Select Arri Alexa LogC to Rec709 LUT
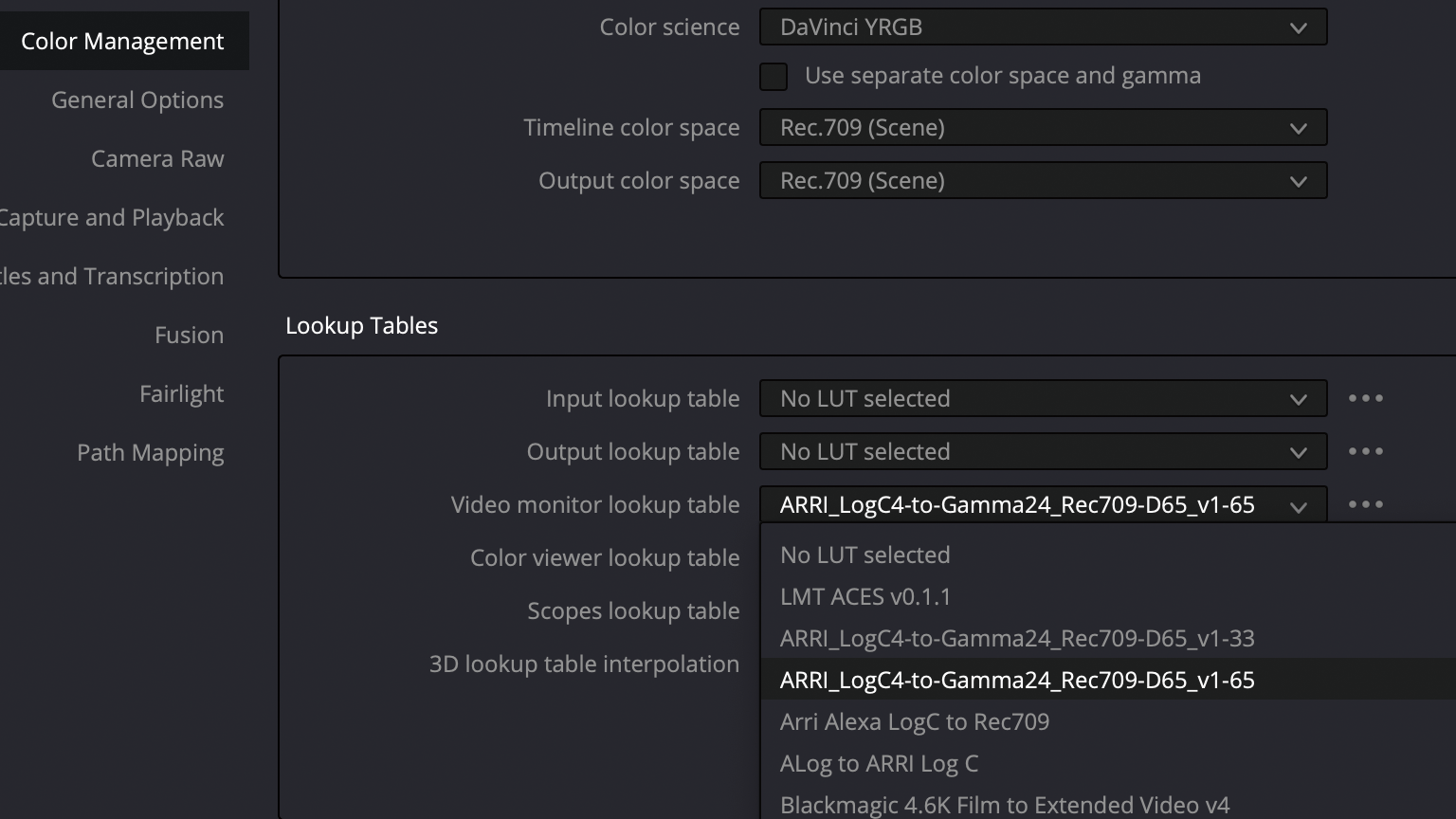The height and width of the screenshot is (819, 1456). (x=914, y=722)
